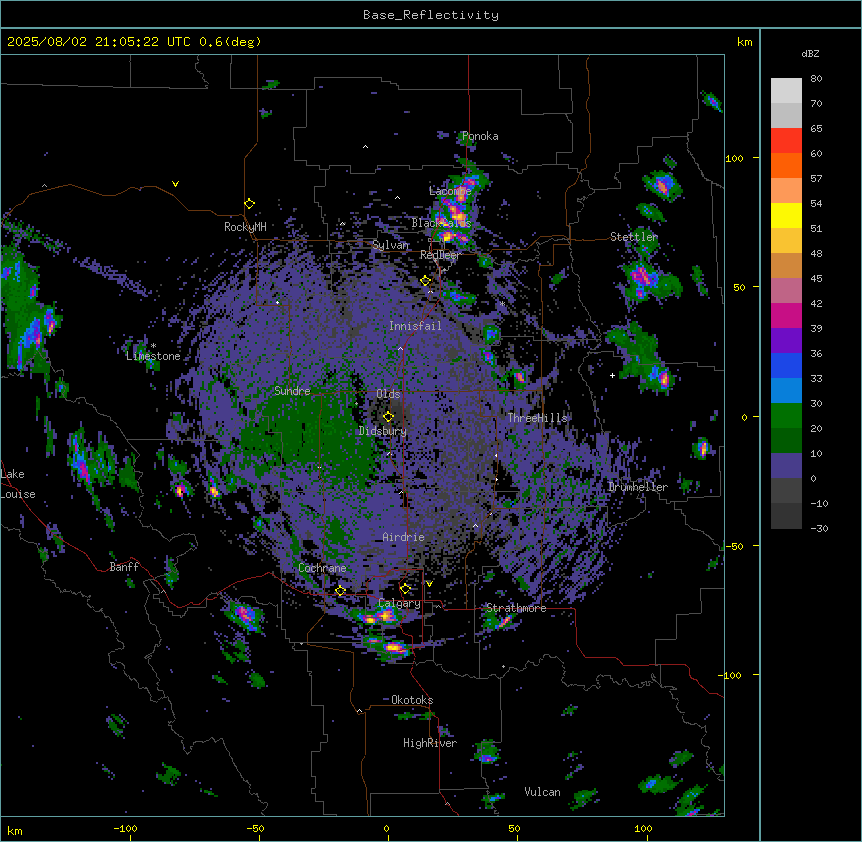Click the Airdrie city label

pyautogui.click(x=403, y=537)
